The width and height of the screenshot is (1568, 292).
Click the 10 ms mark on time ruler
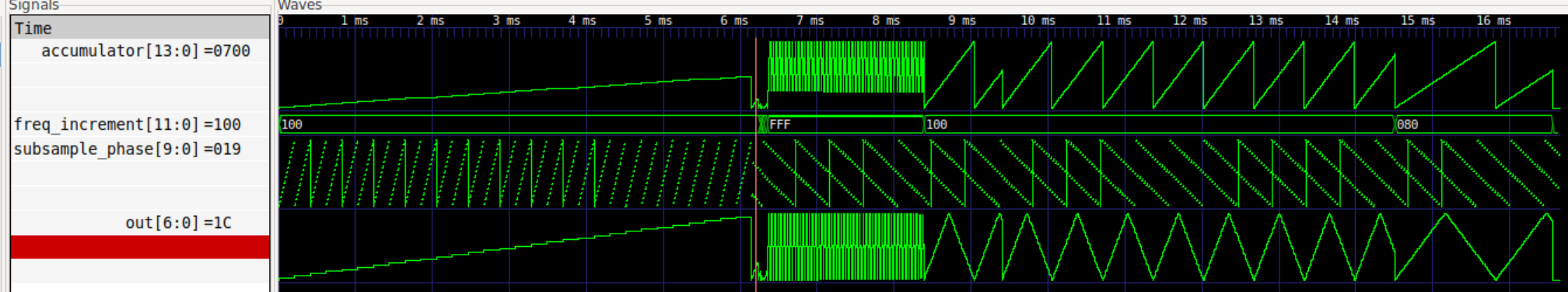pos(1038,21)
